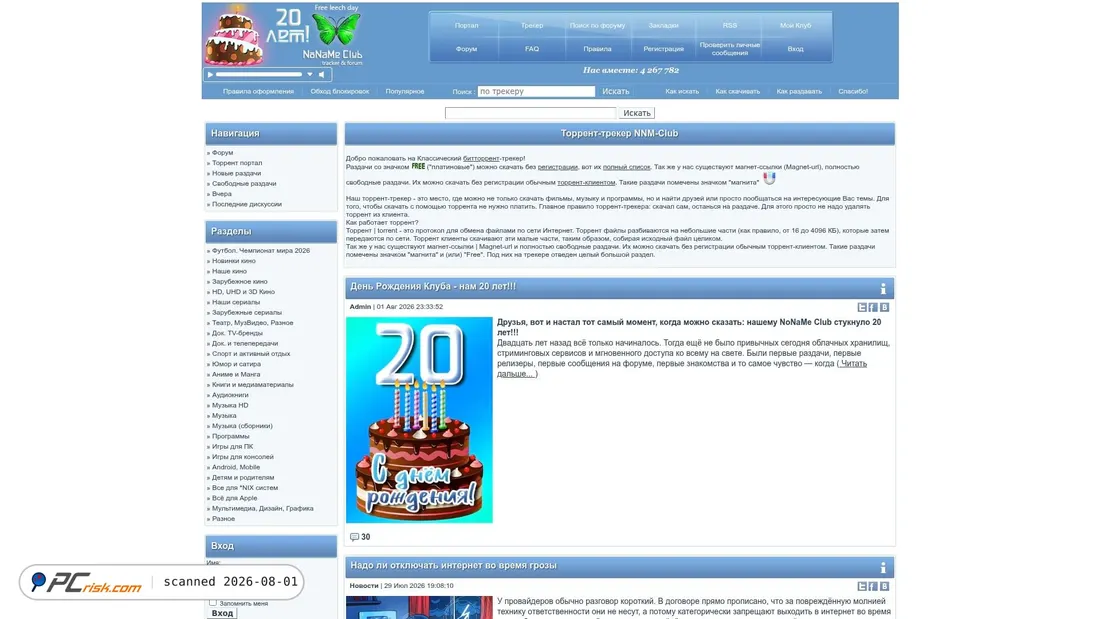Share the thunderstorm post on Facebook
Screen dimensions: 1100x619
coord(873,586)
